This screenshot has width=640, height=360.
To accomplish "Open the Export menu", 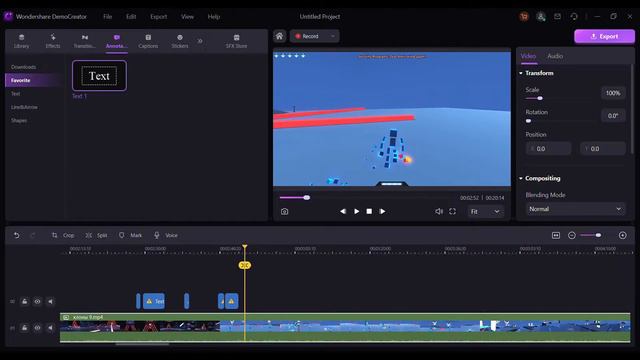I will click(x=158, y=17).
